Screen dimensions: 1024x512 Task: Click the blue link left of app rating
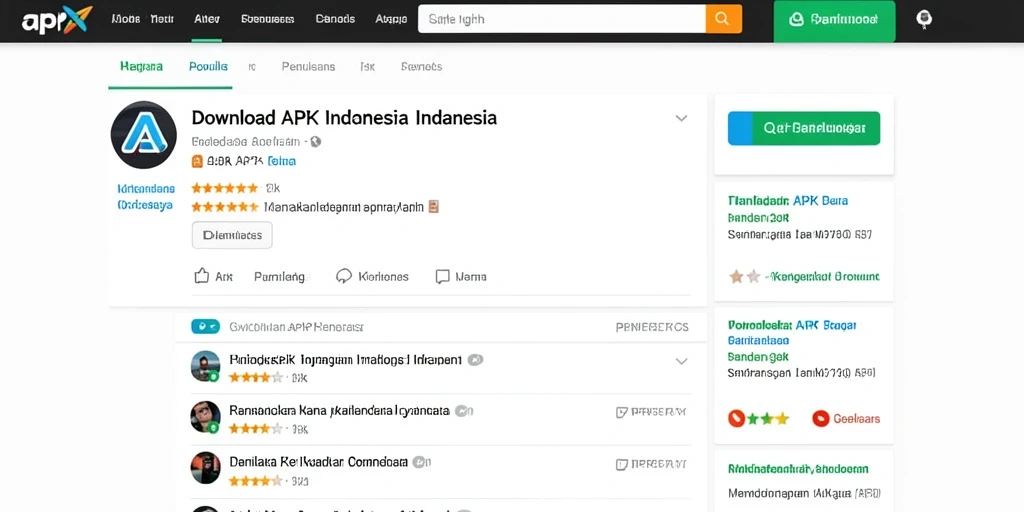[146, 197]
